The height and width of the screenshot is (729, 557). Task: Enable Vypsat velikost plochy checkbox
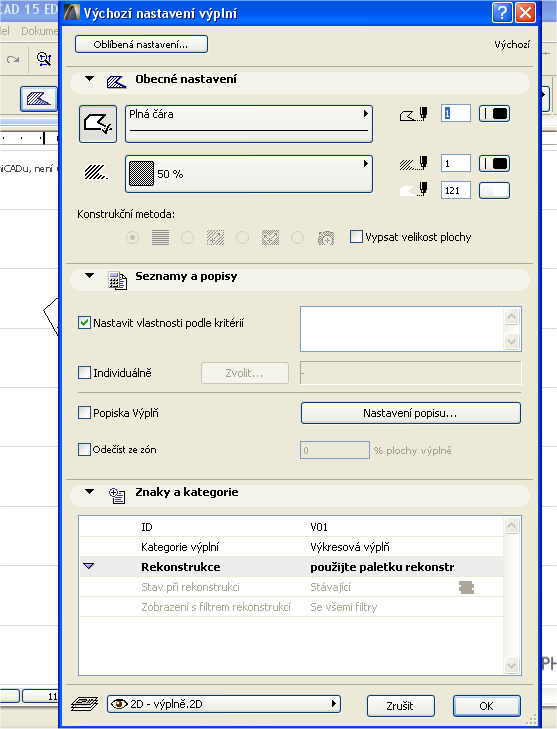coord(356,237)
